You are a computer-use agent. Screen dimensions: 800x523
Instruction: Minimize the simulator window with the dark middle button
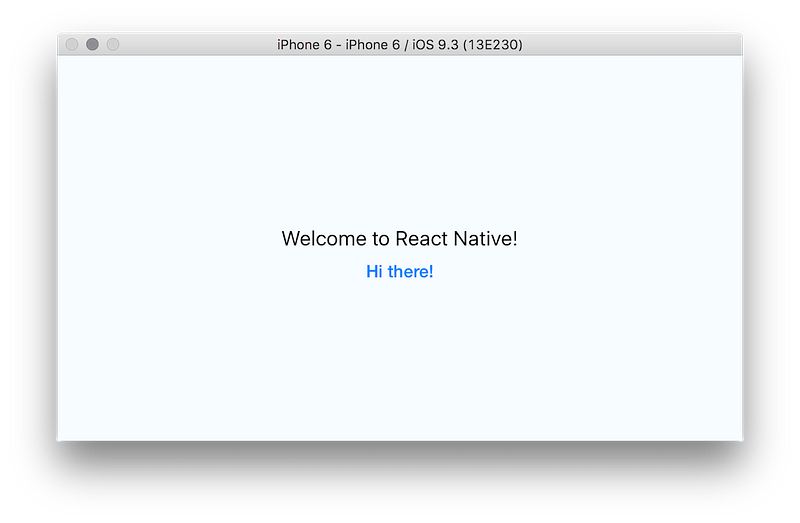92,44
